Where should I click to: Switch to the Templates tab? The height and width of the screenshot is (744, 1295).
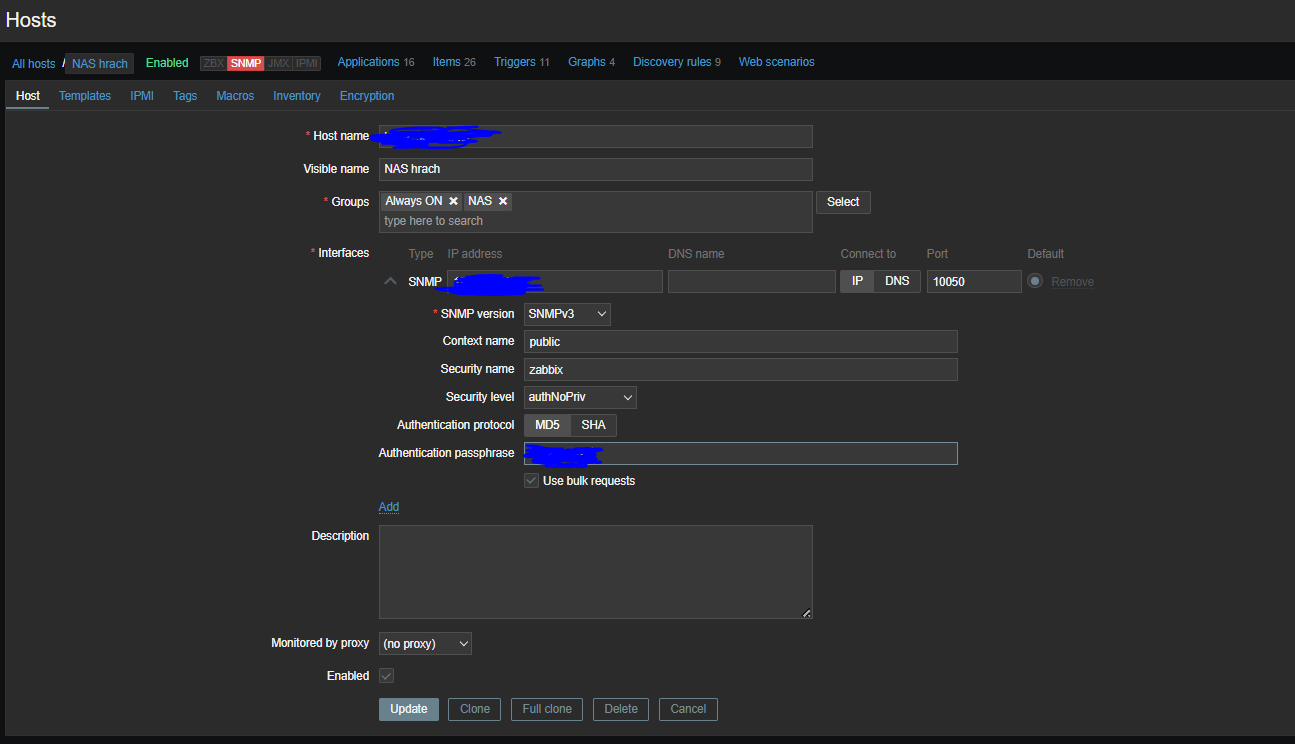click(85, 96)
